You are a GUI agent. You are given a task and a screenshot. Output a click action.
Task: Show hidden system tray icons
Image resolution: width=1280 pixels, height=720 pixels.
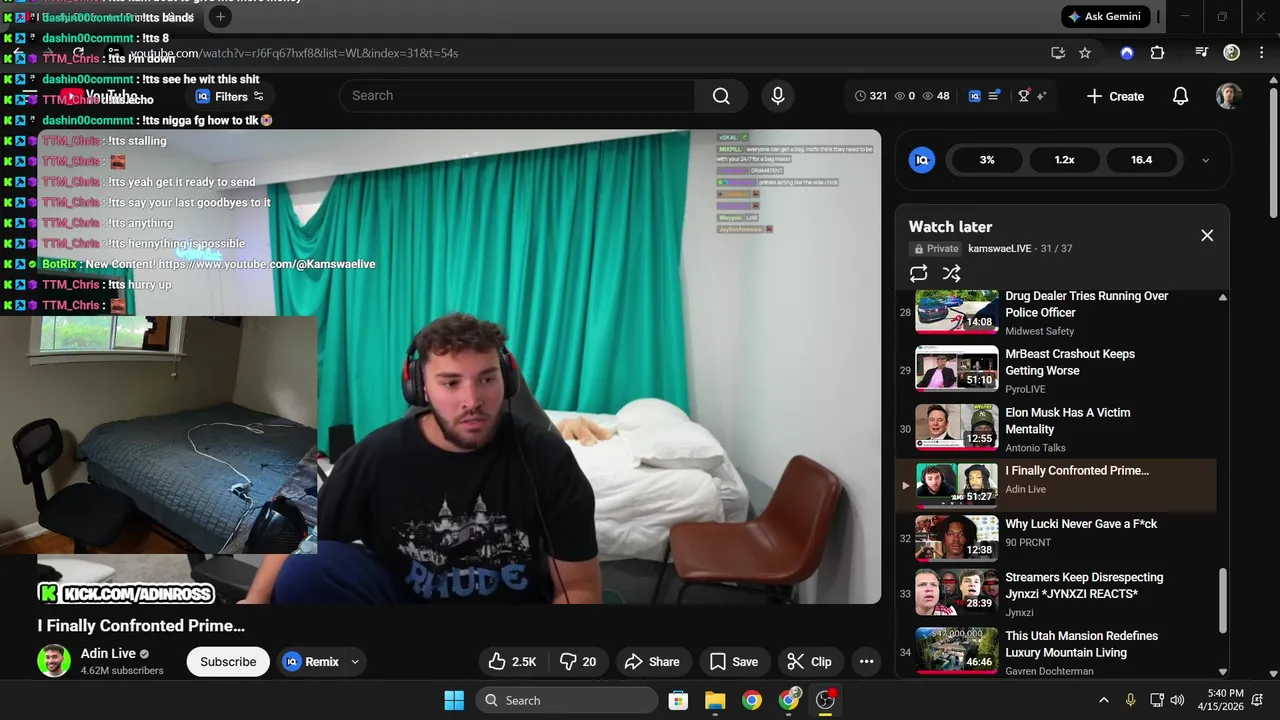(x=1103, y=700)
